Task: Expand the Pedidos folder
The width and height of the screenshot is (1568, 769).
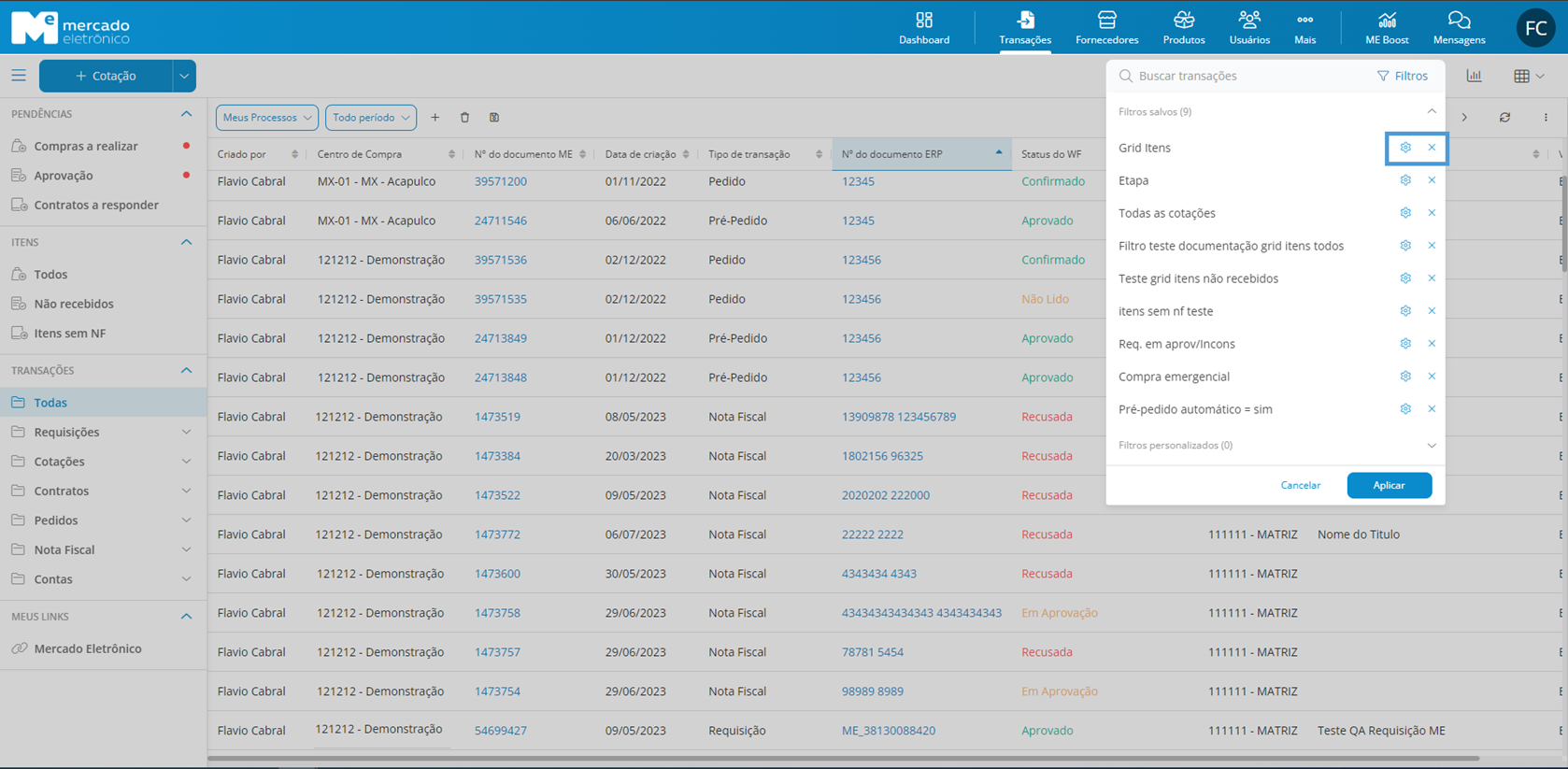Action: (x=186, y=520)
